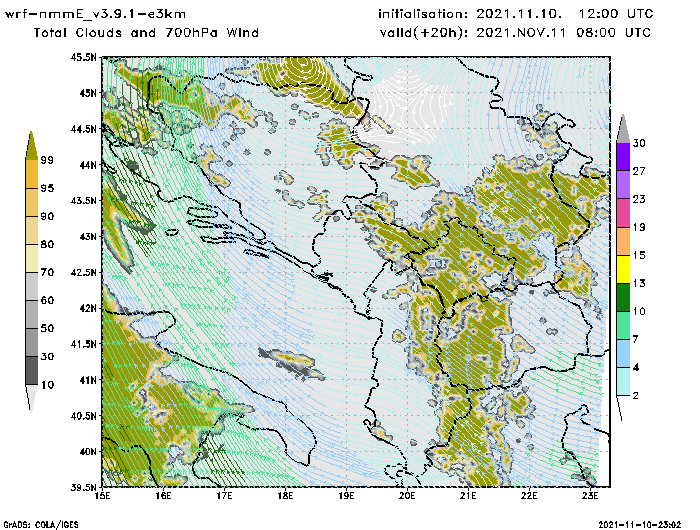Click the 21E longitude axis label
700x530 pixels.
pyautogui.click(x=468, y=496)
